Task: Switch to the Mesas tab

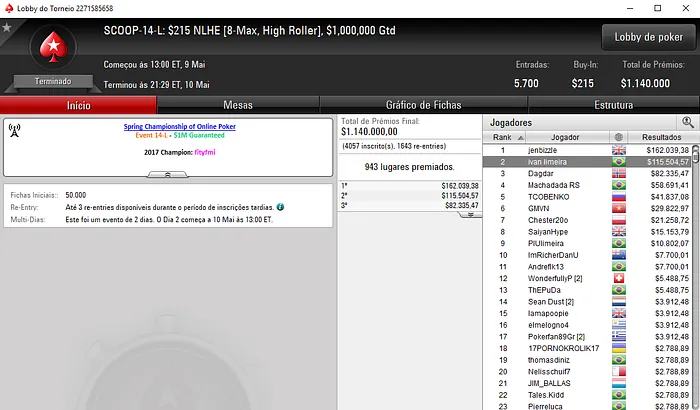Action: [238, 105]
